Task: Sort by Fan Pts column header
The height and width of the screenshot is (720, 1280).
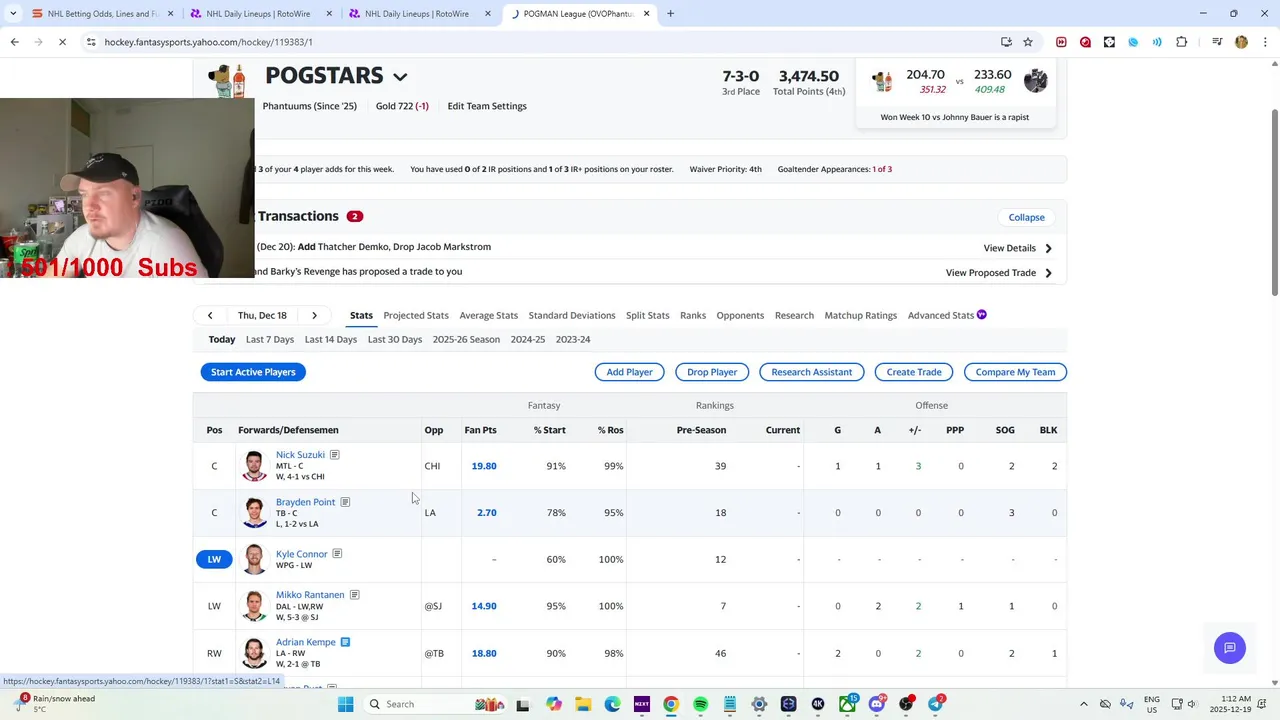Action: coord(480,430)
